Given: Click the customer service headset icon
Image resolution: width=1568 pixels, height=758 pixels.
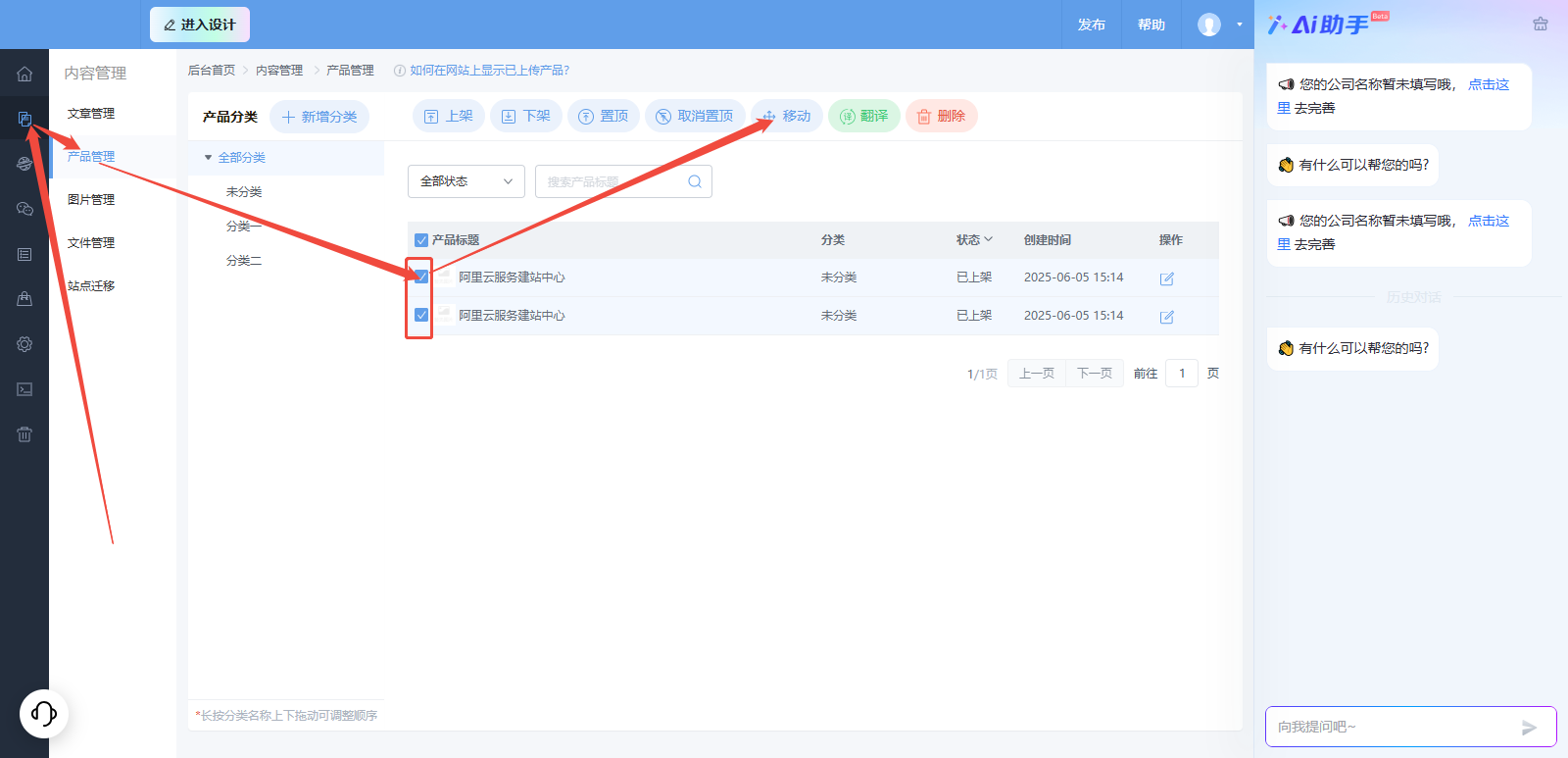Looking at the screenshot, I should click(x=44, y=713).
